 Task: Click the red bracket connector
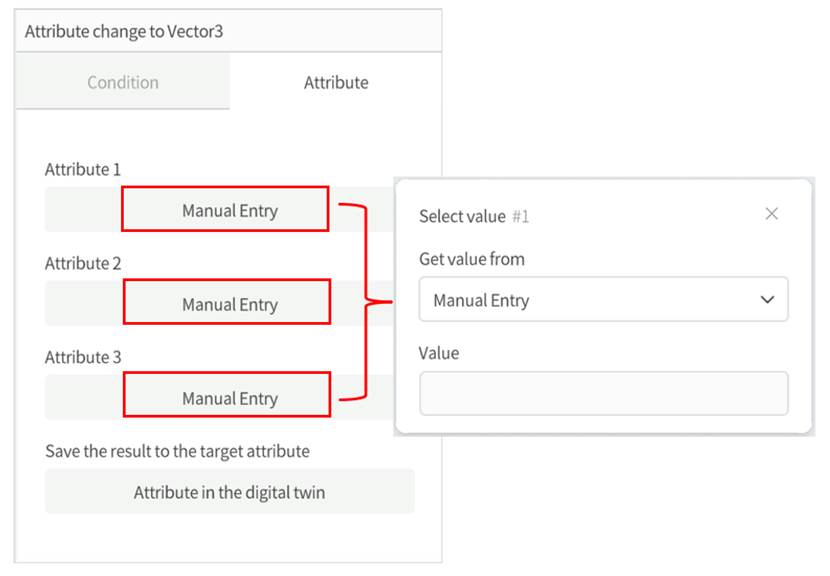point(366,300)
